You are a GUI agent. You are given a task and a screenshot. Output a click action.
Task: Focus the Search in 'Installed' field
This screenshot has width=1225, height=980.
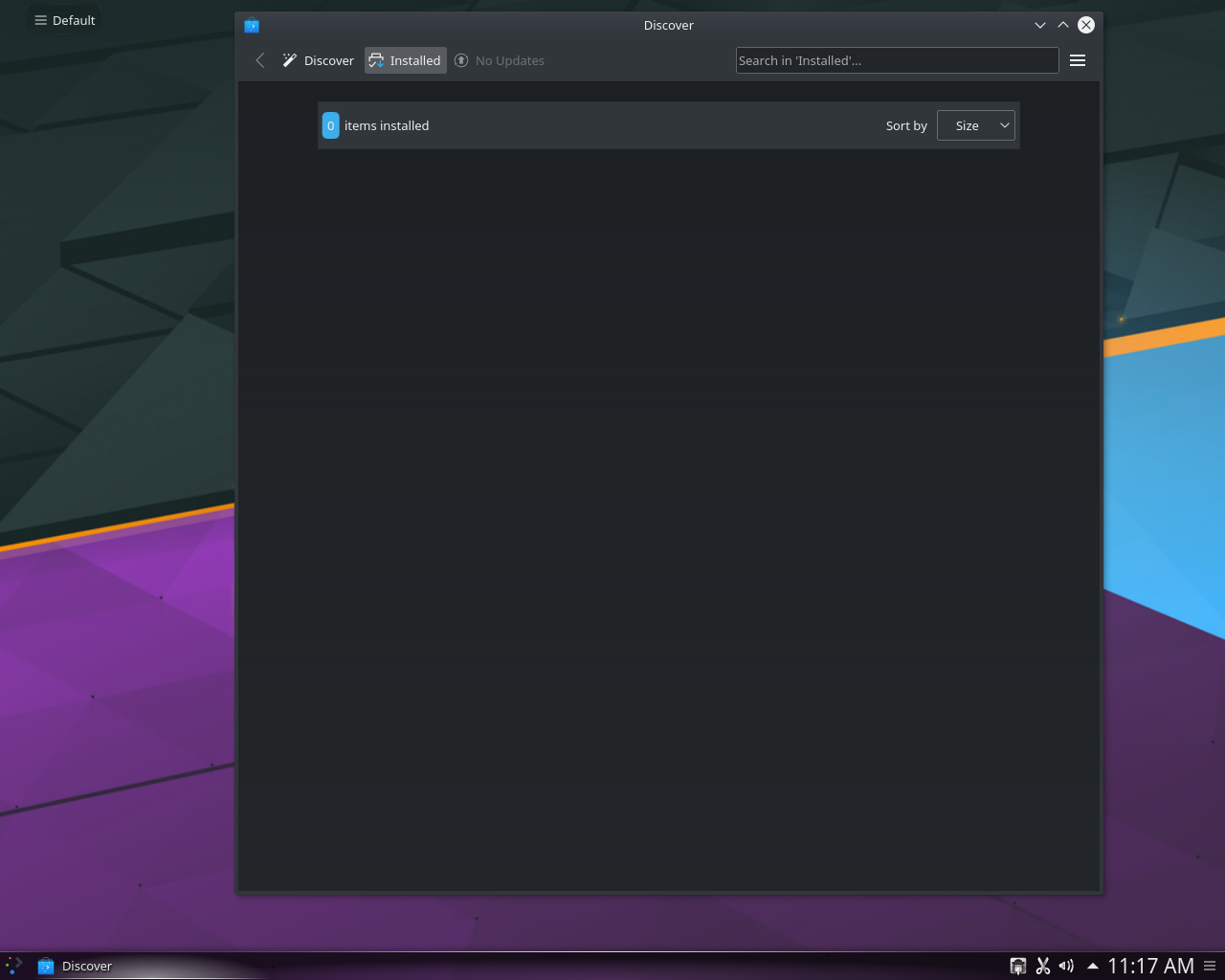(x=898, y=60)
